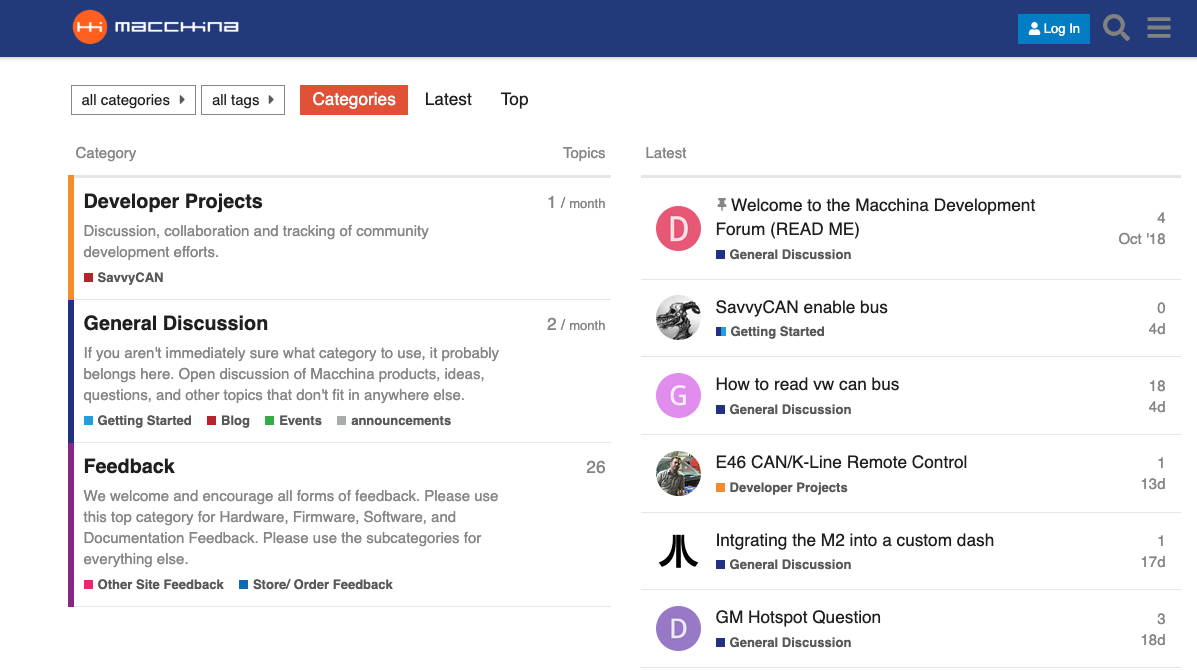The height and width of the screenshot is (670, 1197).
Task: Click General Discussion badge under GM Hotspot Question
Action: click(x=783, y=643)
